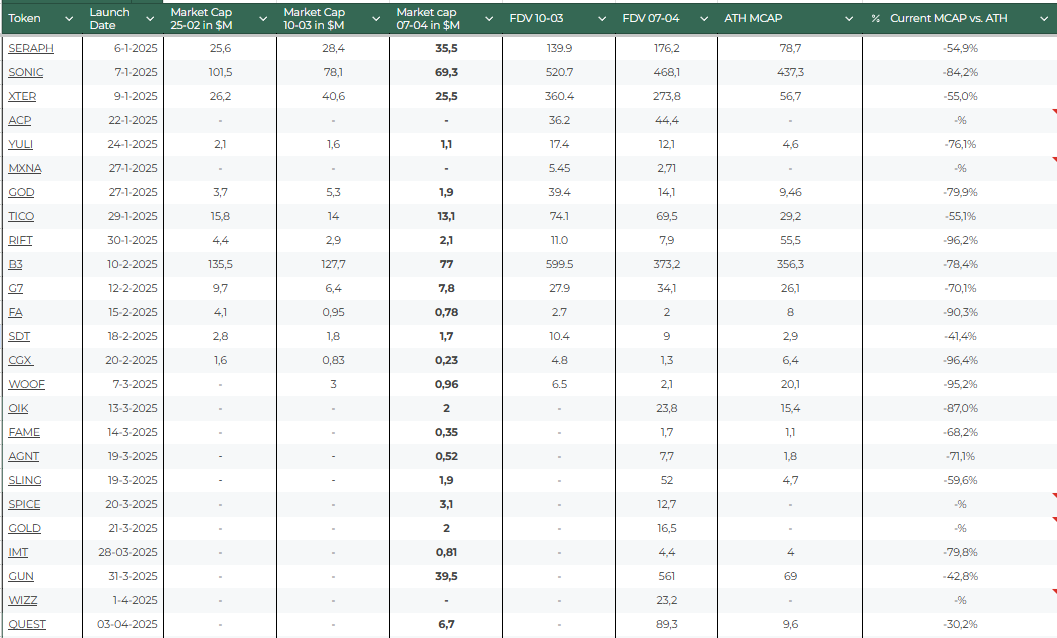Select SONIC ATH MCAP 437,3 cell
Viewport: 1057px width, 638px height.
pyautogui.click(x=790, y=72)
